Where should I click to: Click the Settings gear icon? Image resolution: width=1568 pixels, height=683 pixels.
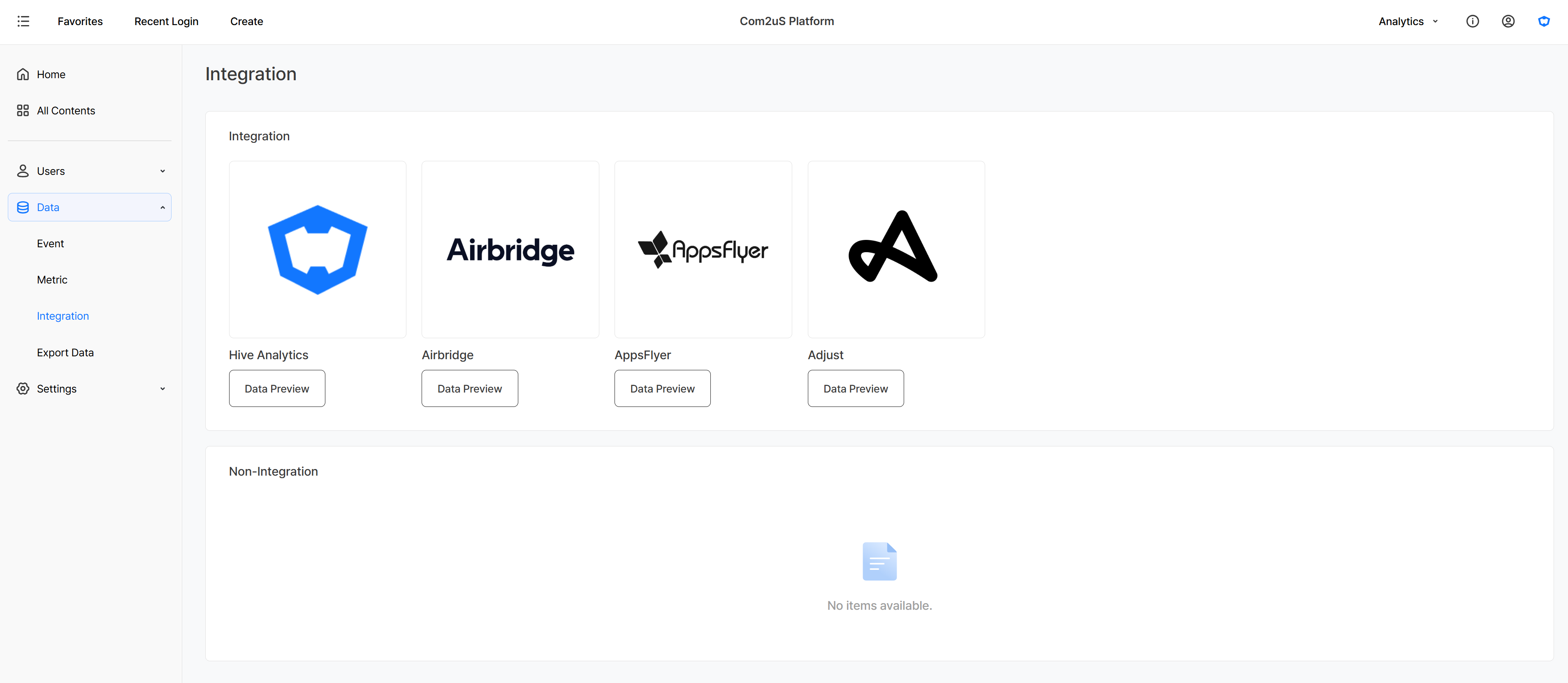tap(23, 388)
